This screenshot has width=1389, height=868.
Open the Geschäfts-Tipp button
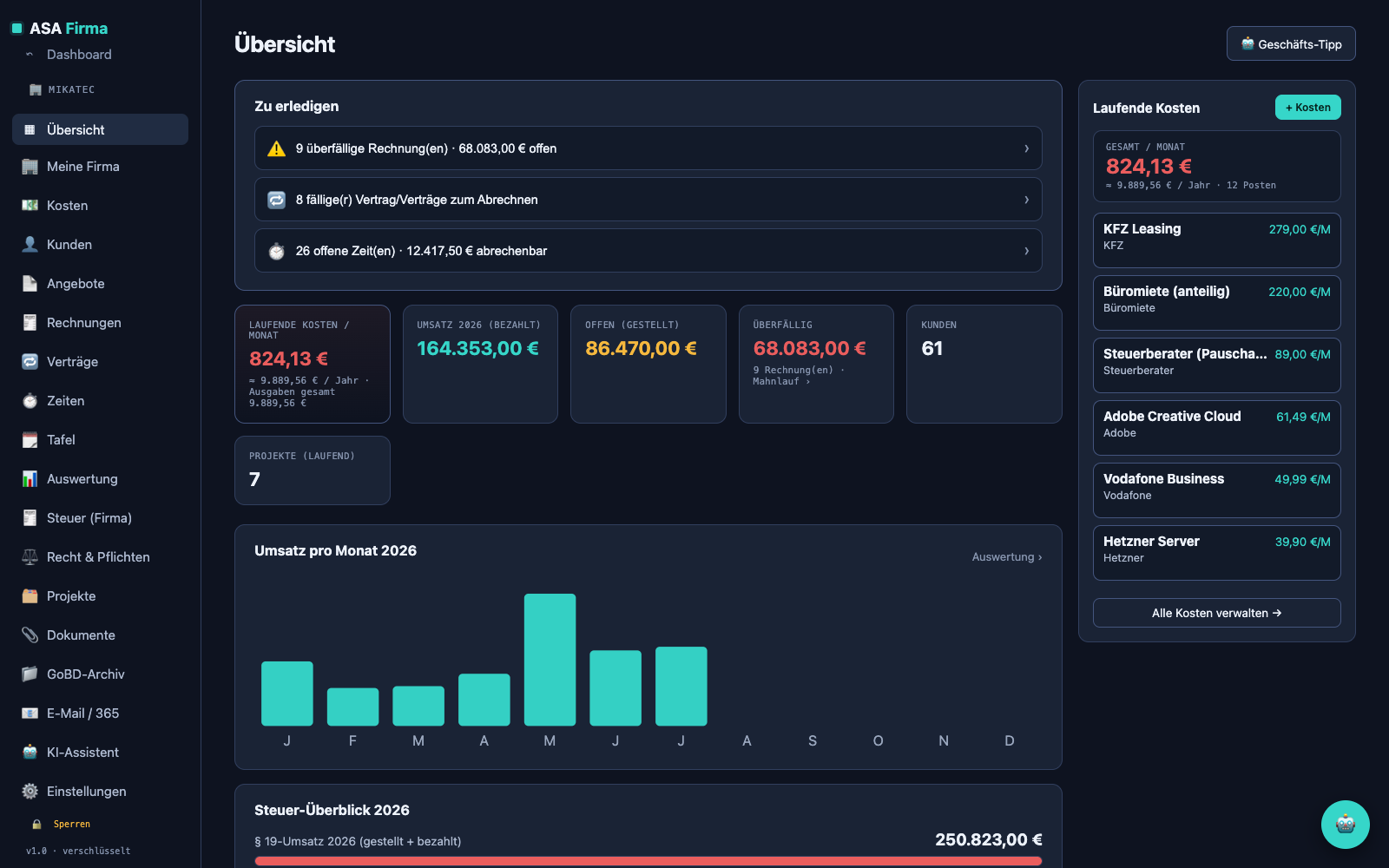[1291, 44]
